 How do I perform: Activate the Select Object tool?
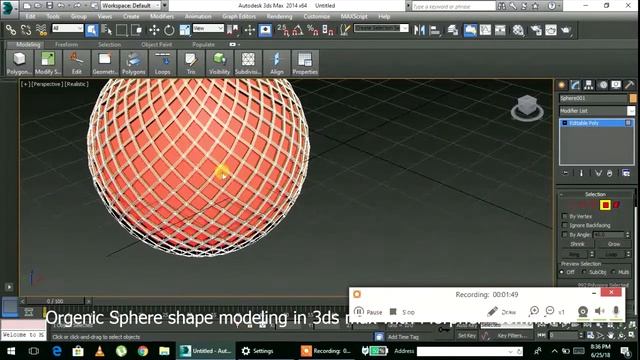tap(92, 30)
